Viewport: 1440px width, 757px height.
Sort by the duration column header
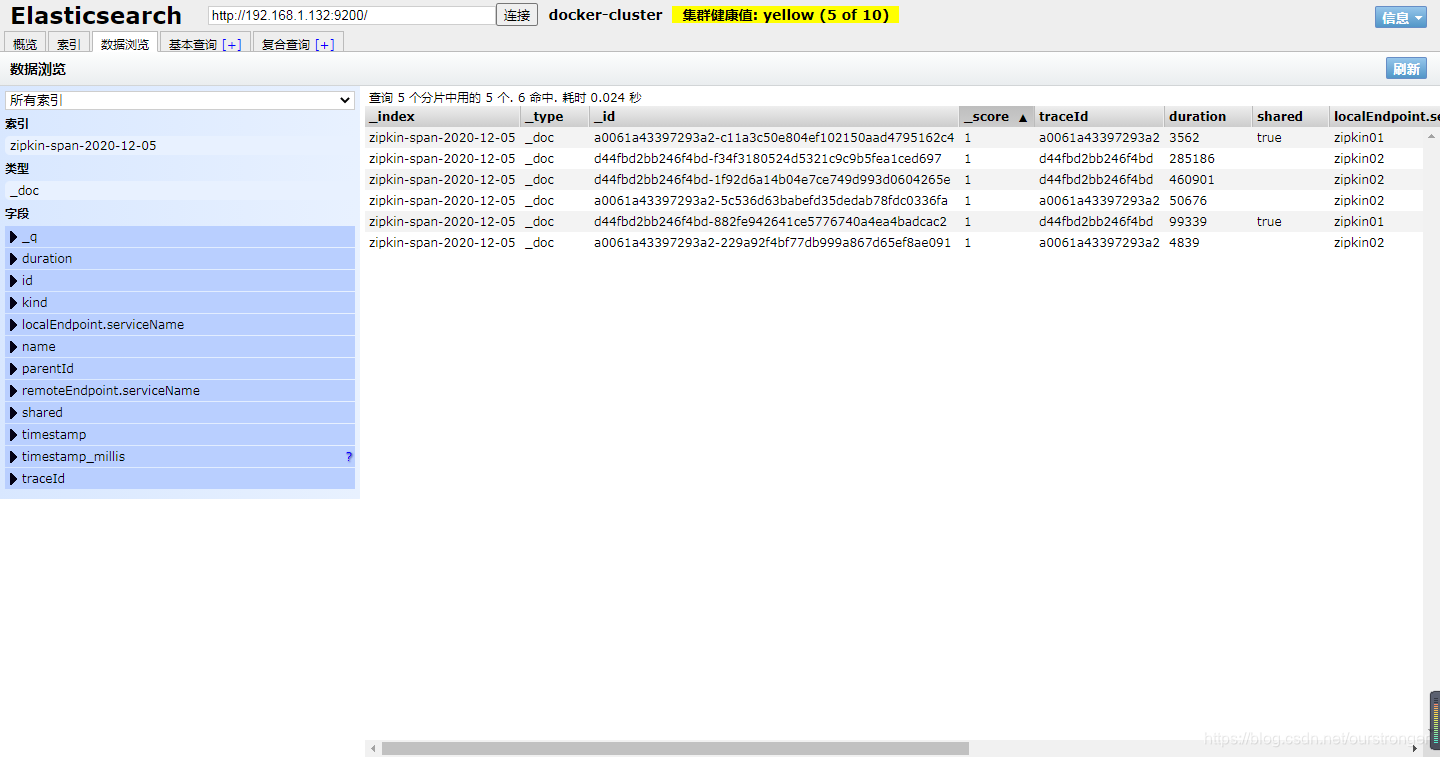[x=1209, y=117]
